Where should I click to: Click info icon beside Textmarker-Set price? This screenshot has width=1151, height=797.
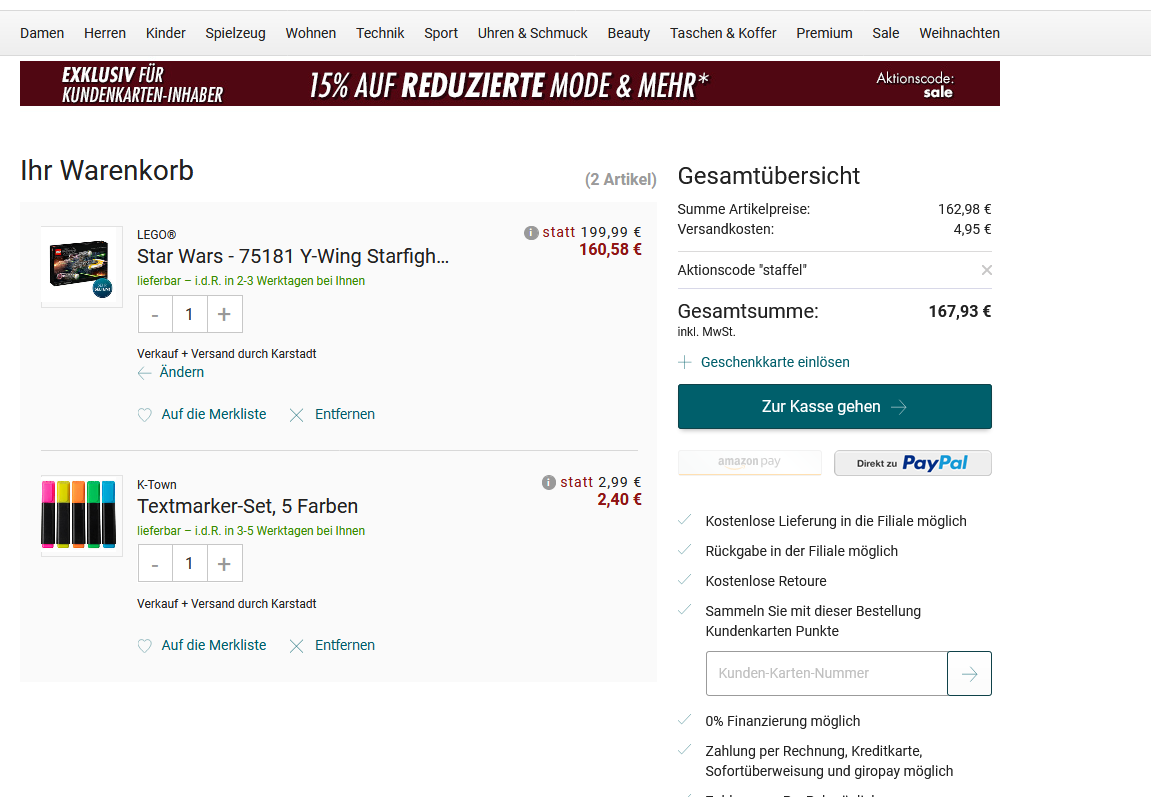548,483
